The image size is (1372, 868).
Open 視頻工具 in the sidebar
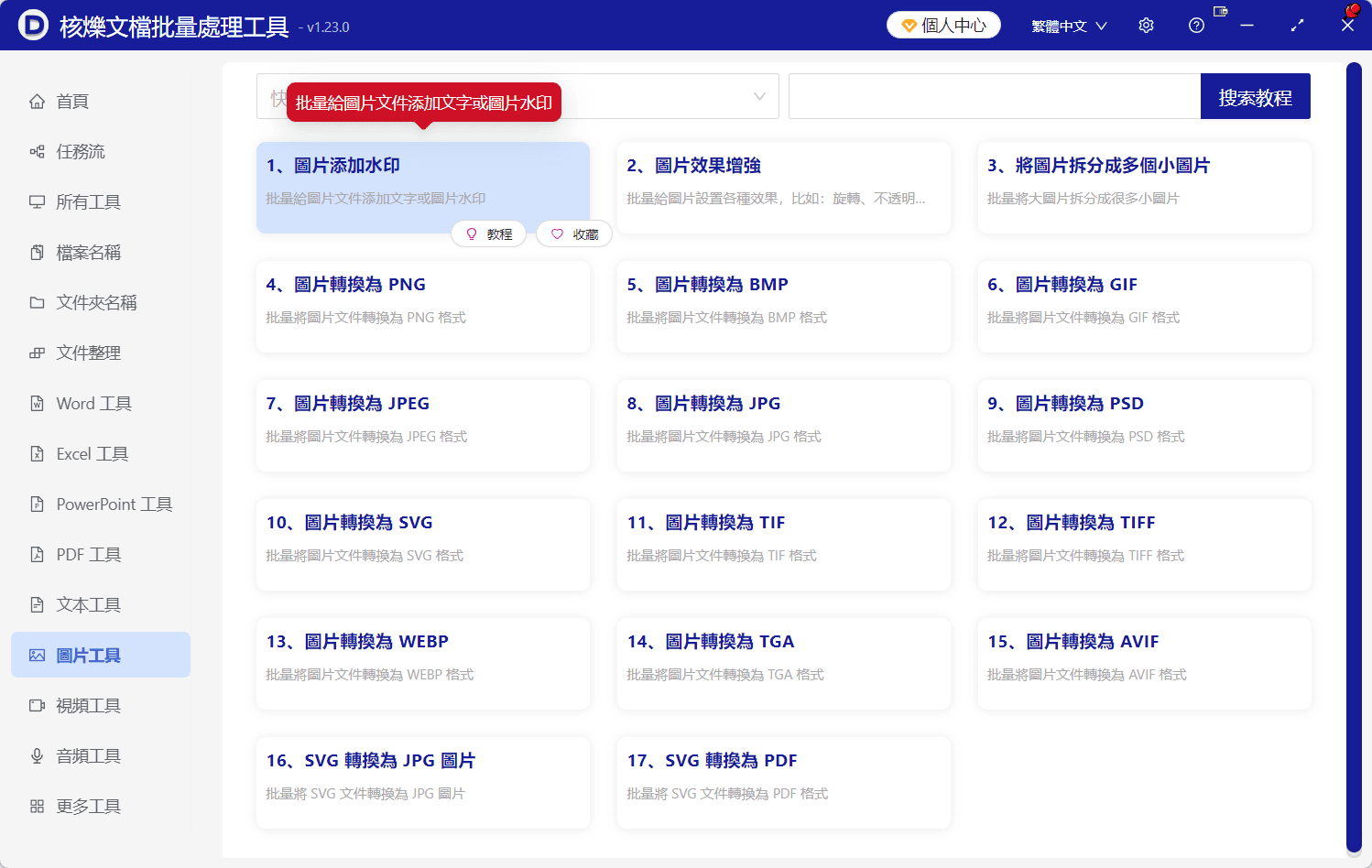101,706
